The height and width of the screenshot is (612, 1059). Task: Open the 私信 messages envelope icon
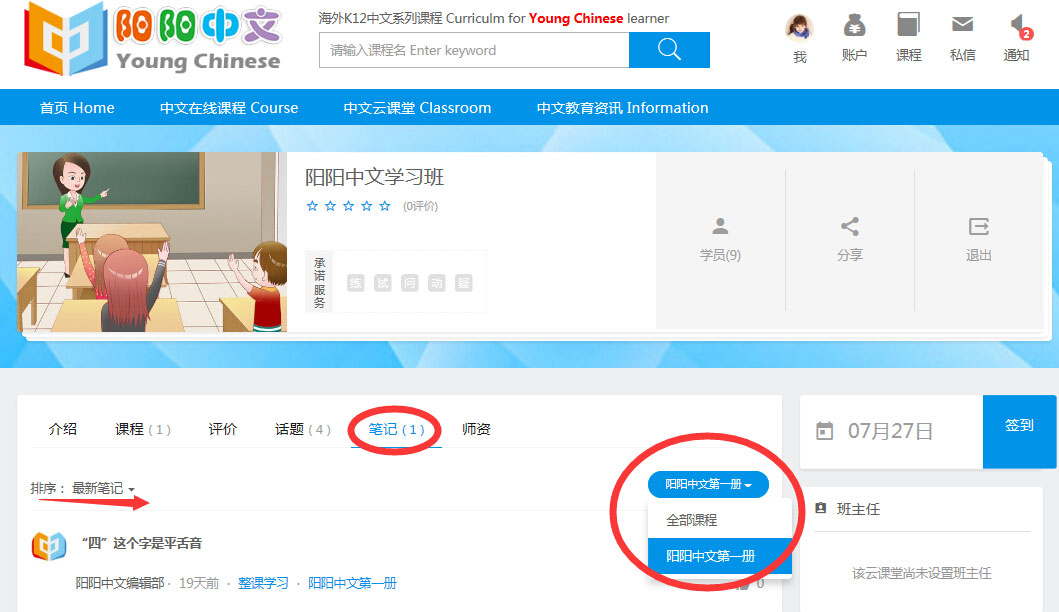point(962,25)
